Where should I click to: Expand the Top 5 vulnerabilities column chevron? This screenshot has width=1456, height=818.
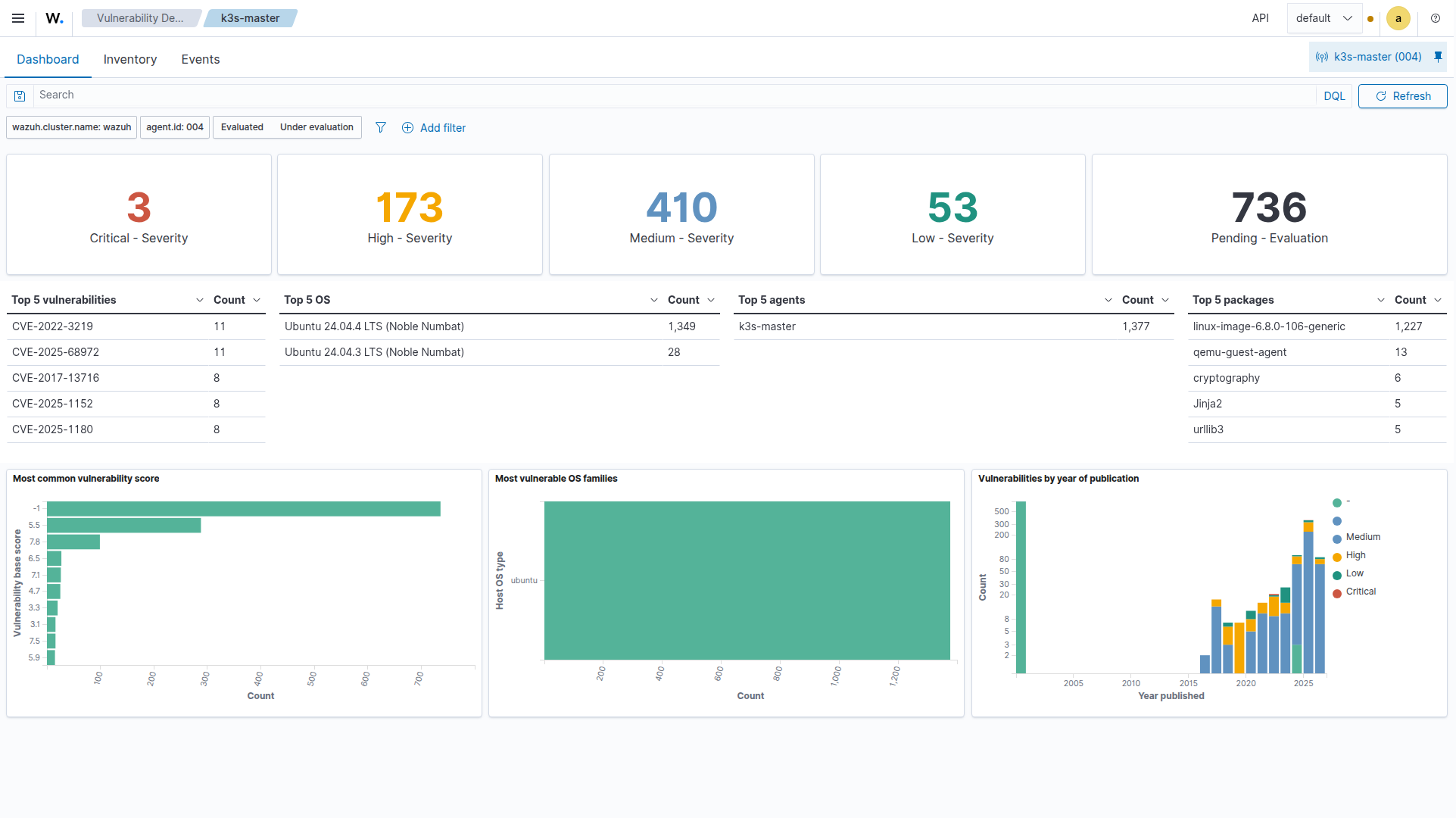click(200, 300)
